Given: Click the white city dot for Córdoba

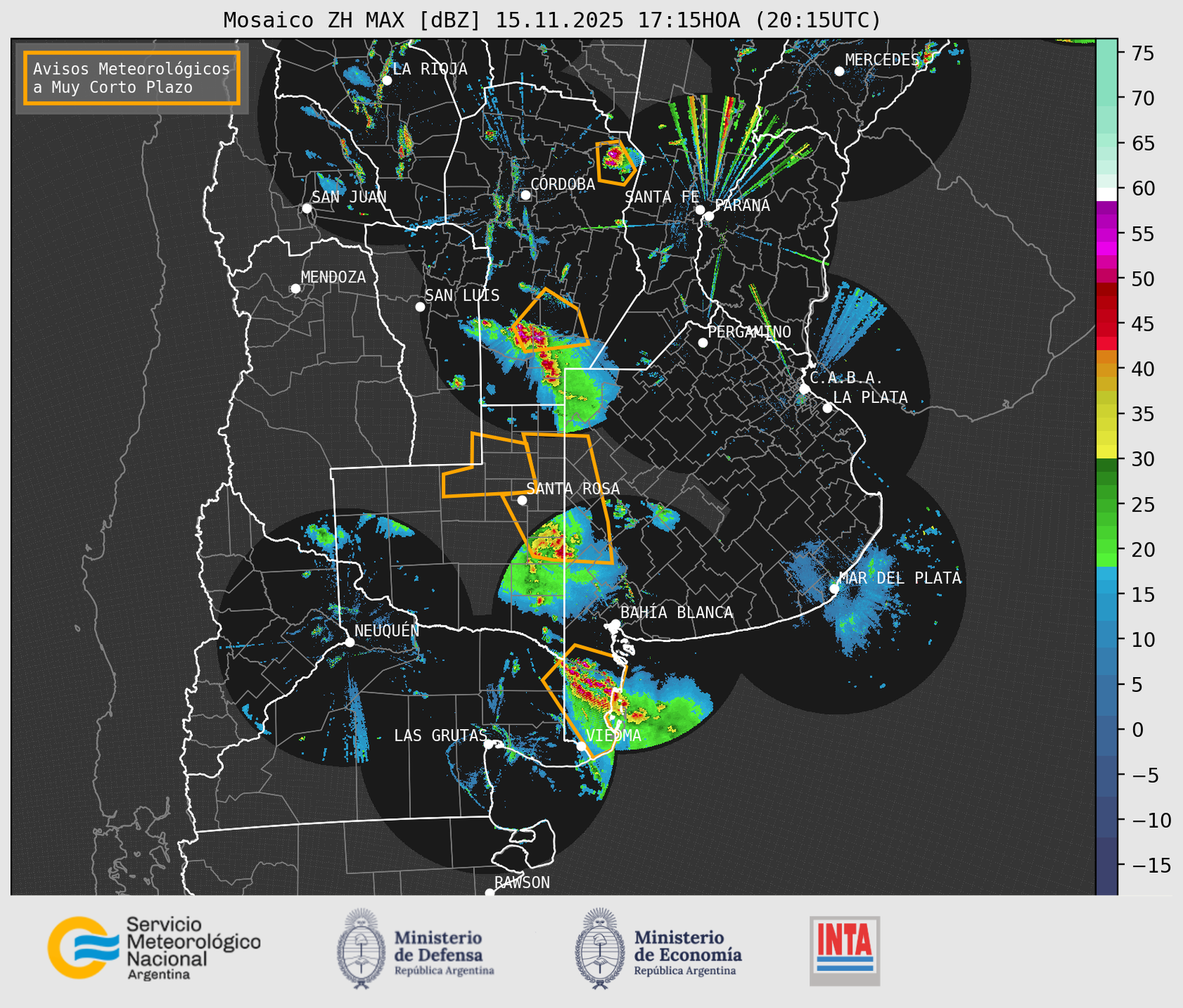Looking at the screenshot, I should pos(525,195).
